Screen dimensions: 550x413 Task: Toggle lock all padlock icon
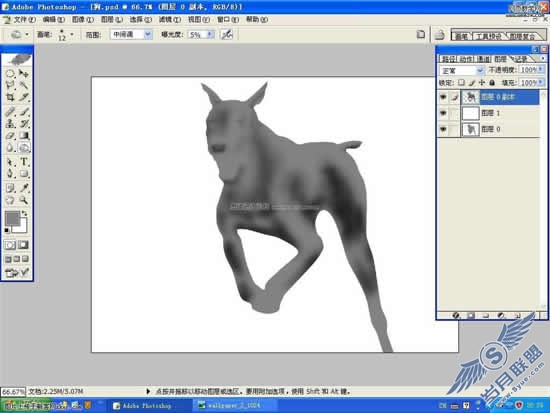[x=492, y=83]
